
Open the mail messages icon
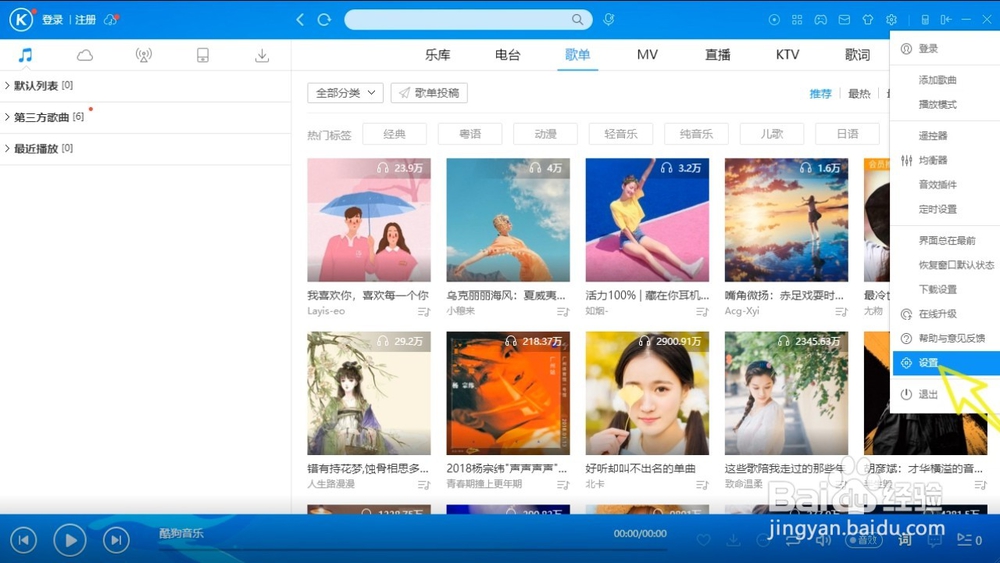844,20
